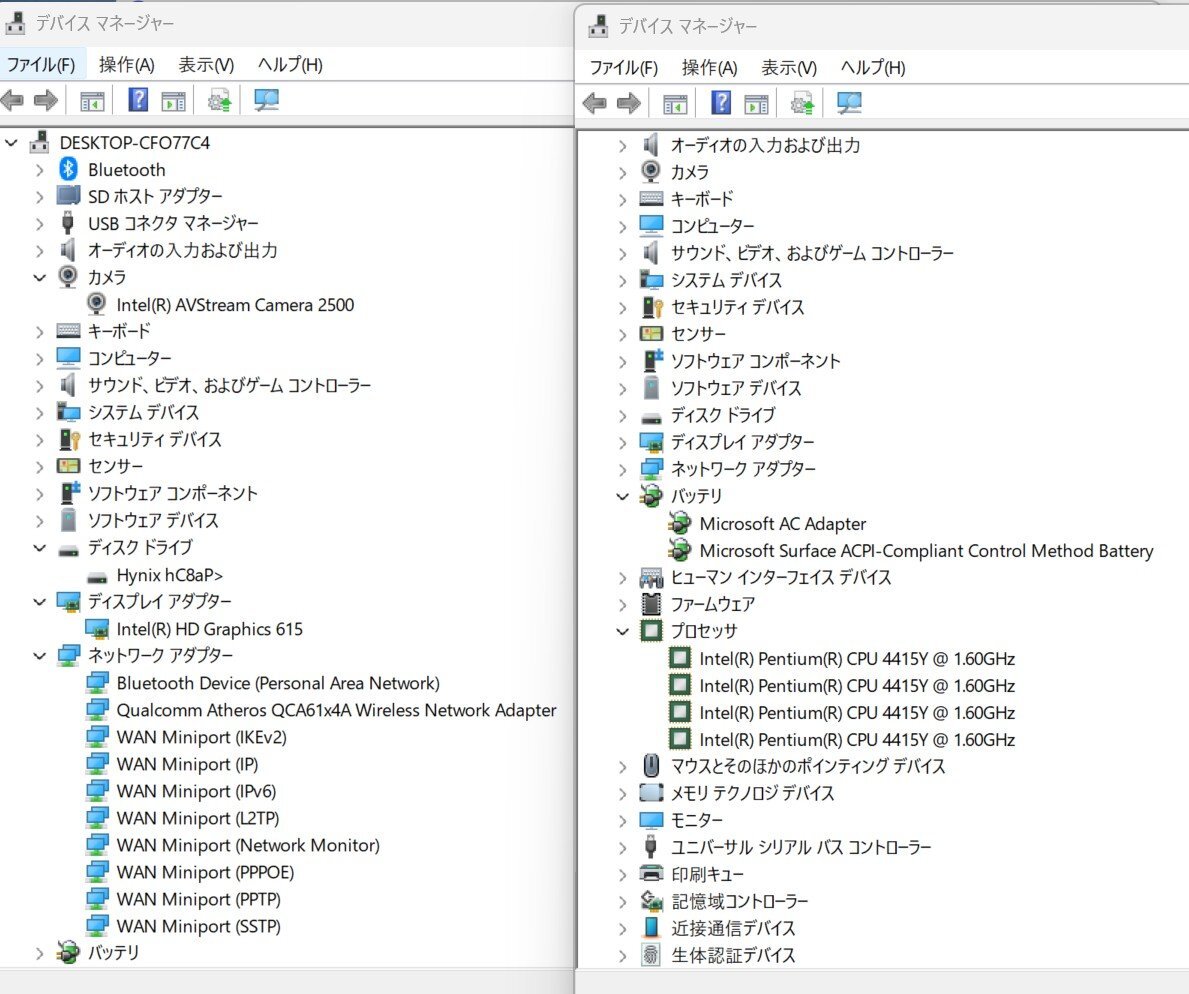
Task: Collapse the DESKTOP-CFO77C4 root node
Action: [x=11, y=143]
